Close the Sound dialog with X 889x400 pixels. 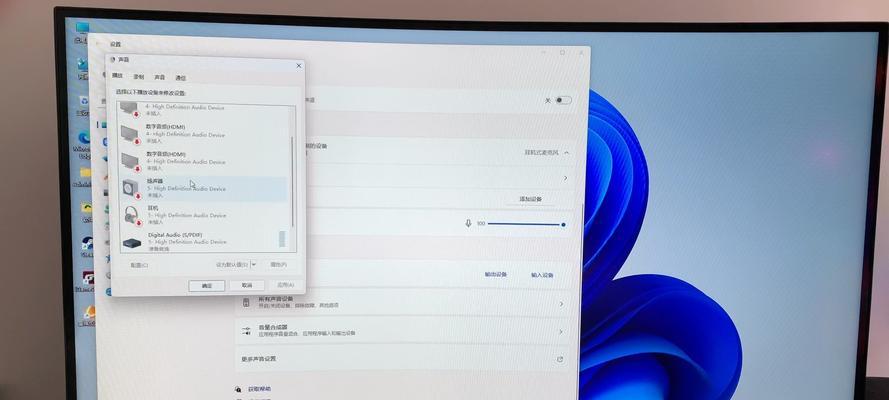[299, 66]
